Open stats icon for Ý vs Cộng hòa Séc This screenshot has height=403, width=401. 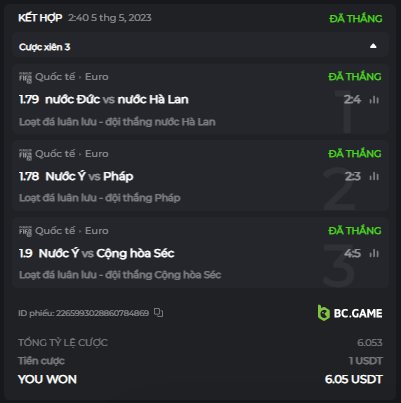[x=374, y=253]
